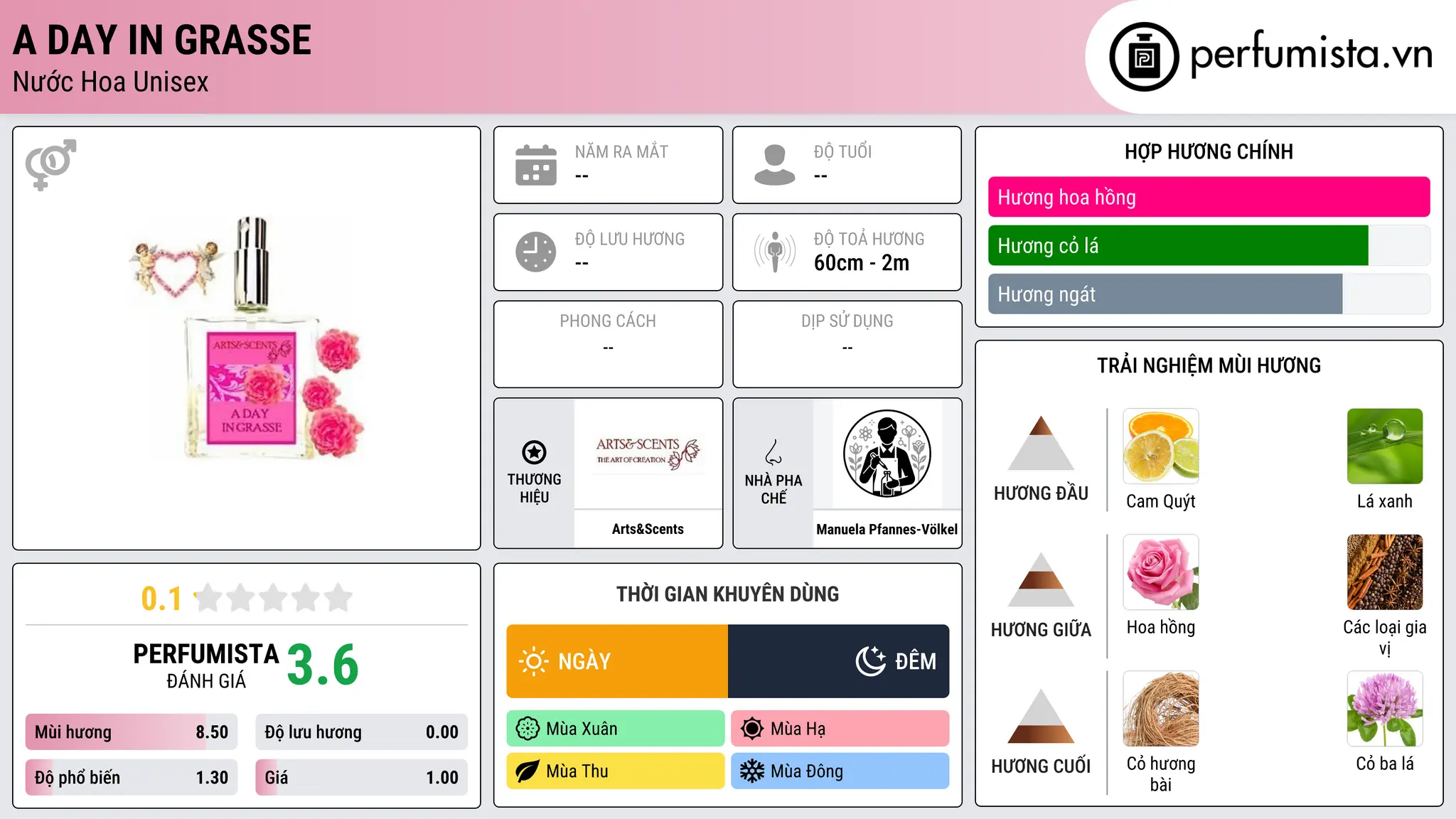This screenshot has width=1456, height=819.
Task: Click the Arts&Scents brand logo
Action: coord(648,454)
